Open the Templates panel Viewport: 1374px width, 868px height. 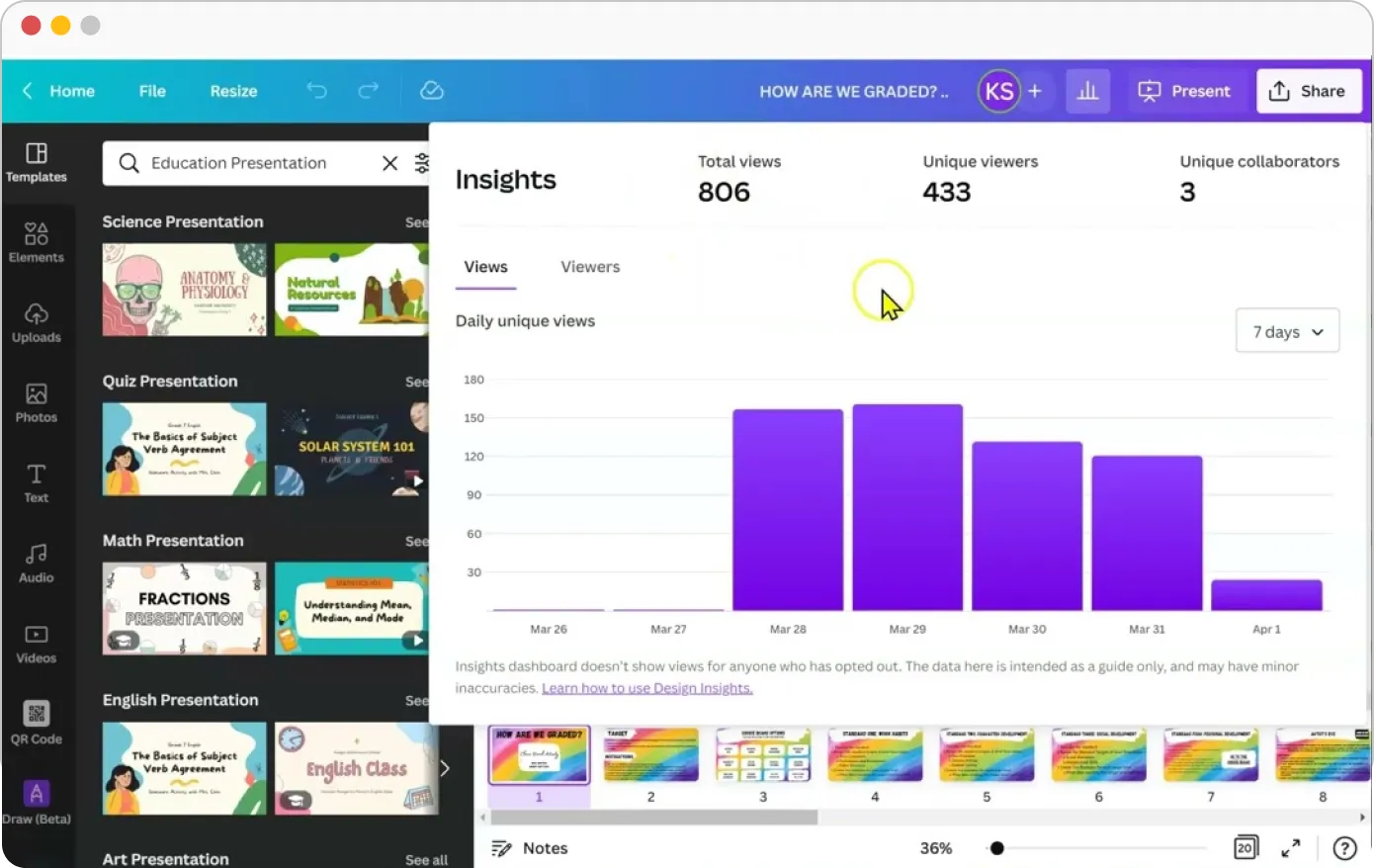click(37, 163)
